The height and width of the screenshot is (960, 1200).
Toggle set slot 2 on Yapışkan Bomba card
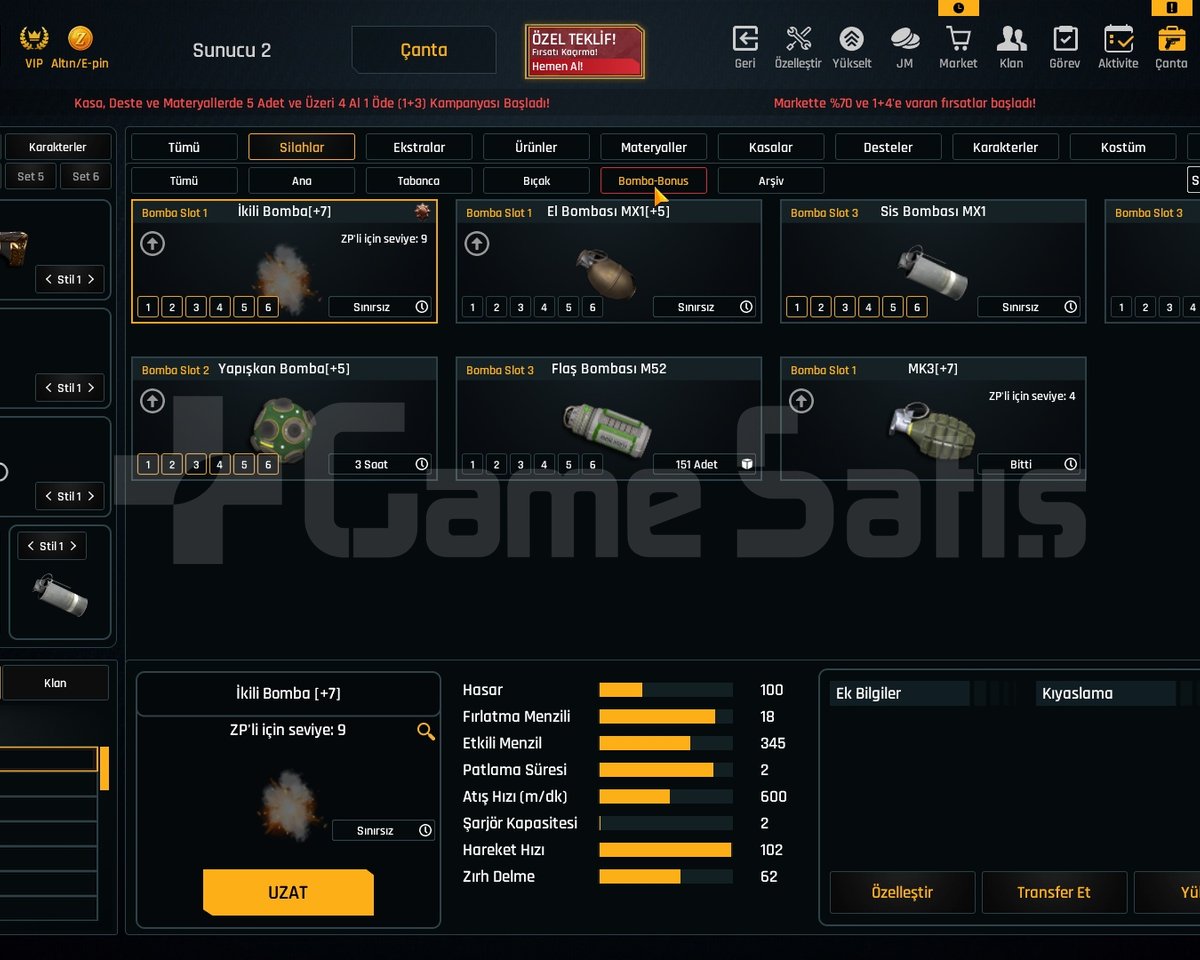(172, 464)
